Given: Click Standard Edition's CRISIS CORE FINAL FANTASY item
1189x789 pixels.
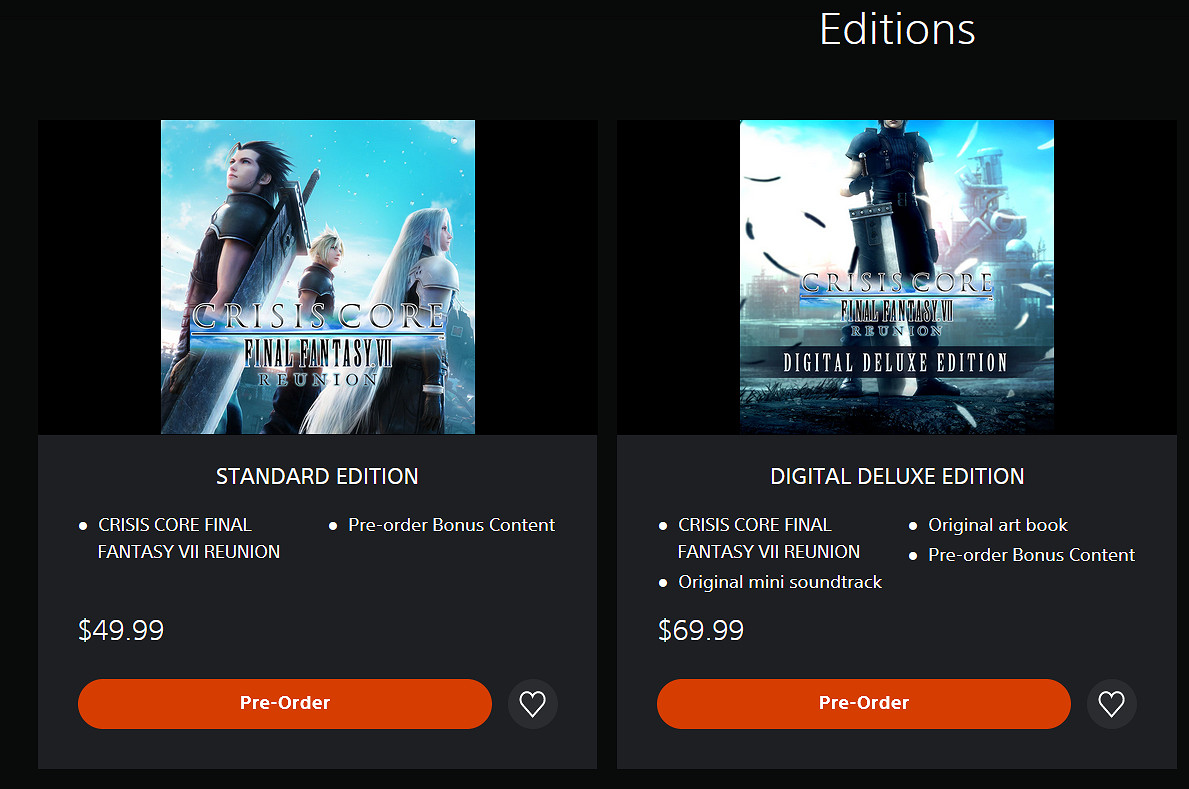Looking at the screenshot, I should pyautogui.click(x=188, y=538).
